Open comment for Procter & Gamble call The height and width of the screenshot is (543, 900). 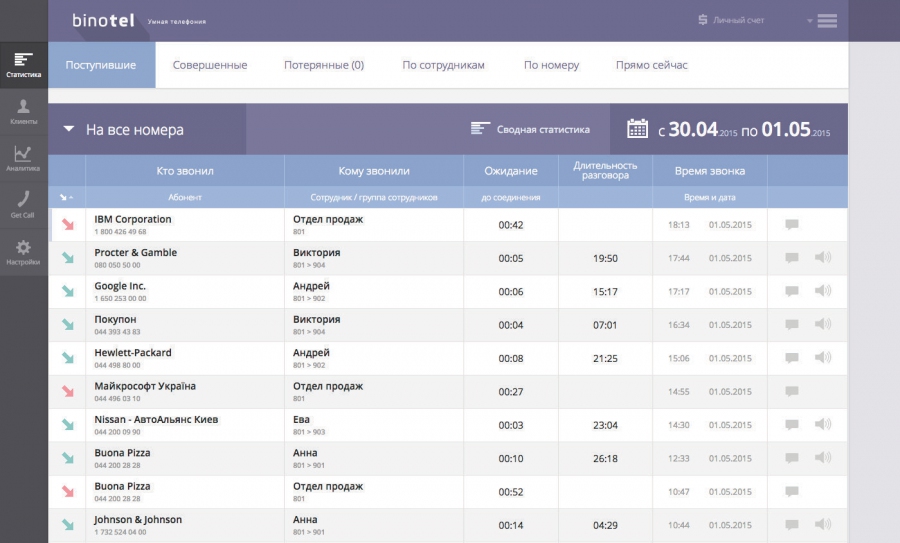click(792, 258)
